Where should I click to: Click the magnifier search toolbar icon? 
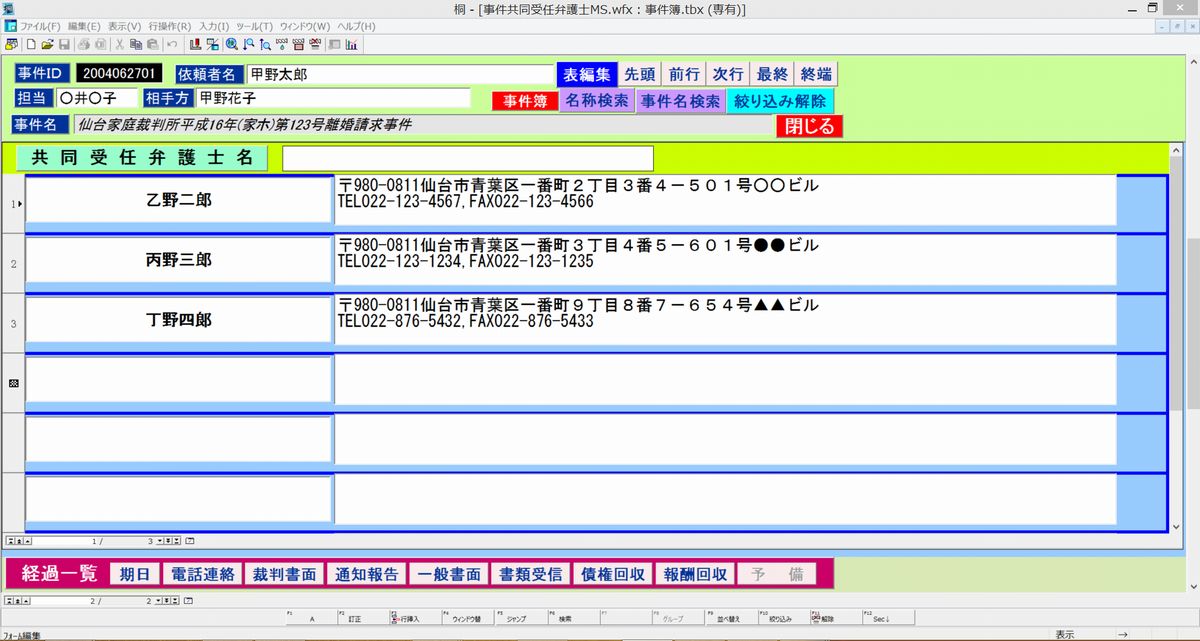pyautogui.click(x=232, y=44)
